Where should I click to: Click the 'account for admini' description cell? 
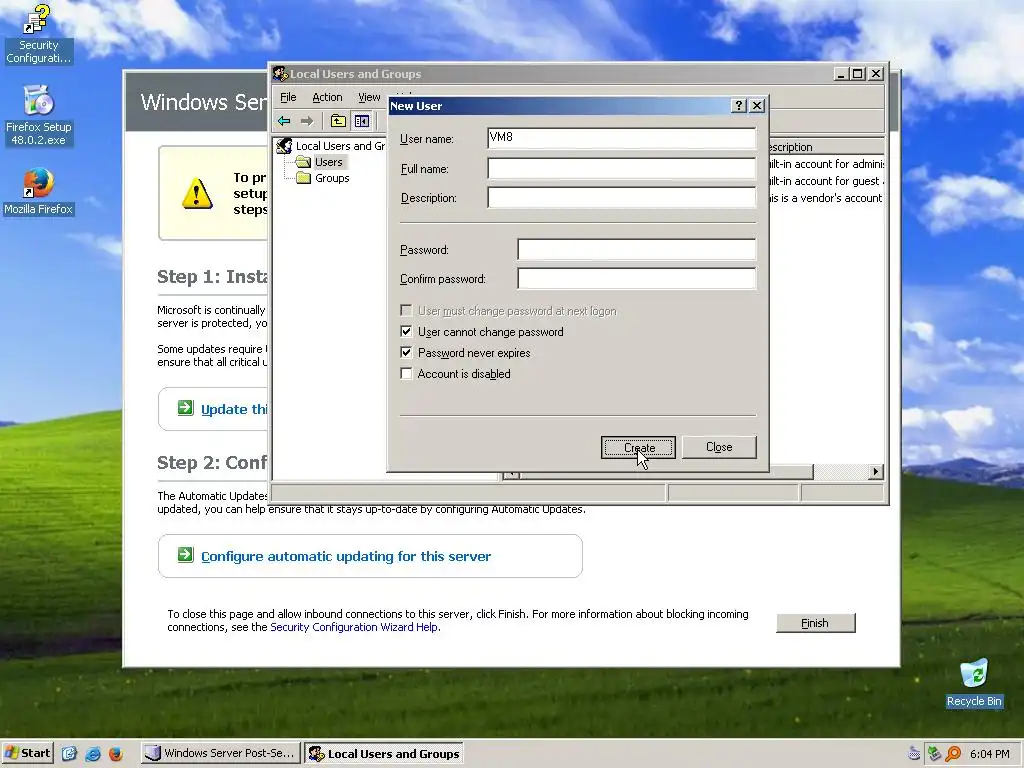827,164
